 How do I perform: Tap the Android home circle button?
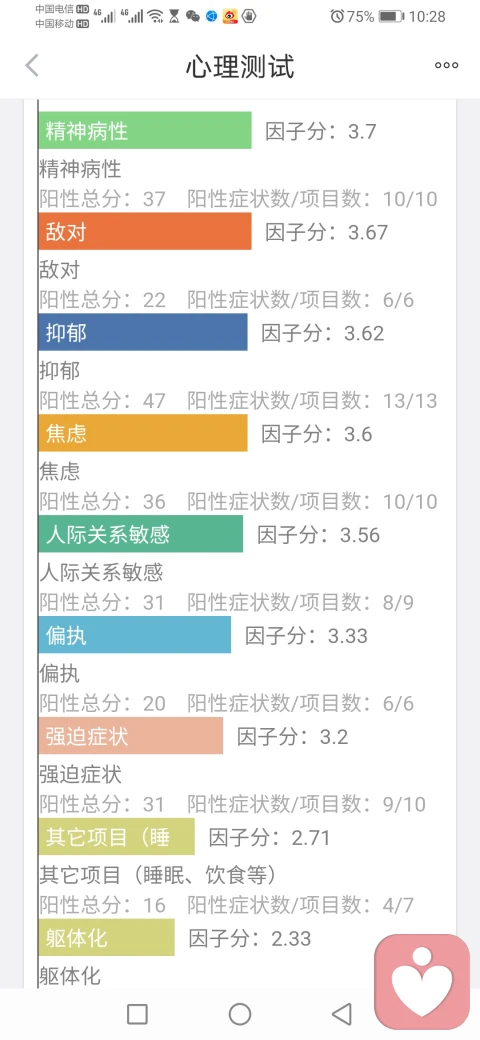pos(239,1013)
